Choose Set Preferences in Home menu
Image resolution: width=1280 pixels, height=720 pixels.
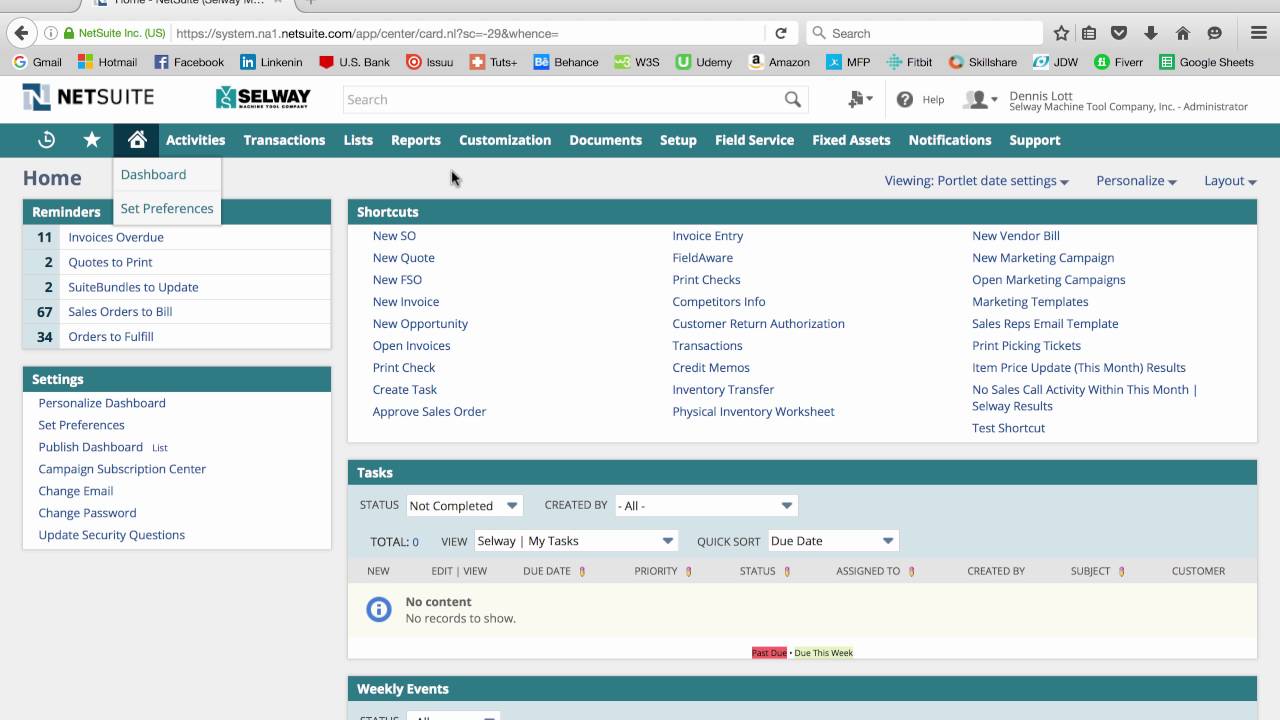click(x=167, y=208)
